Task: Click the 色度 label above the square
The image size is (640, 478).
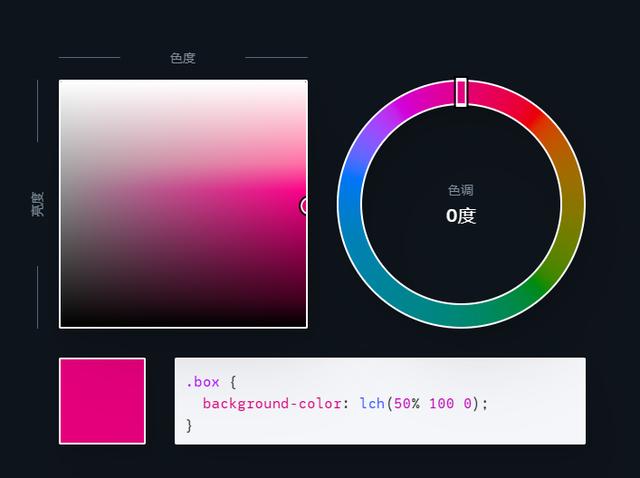Action: coord(183,58)
